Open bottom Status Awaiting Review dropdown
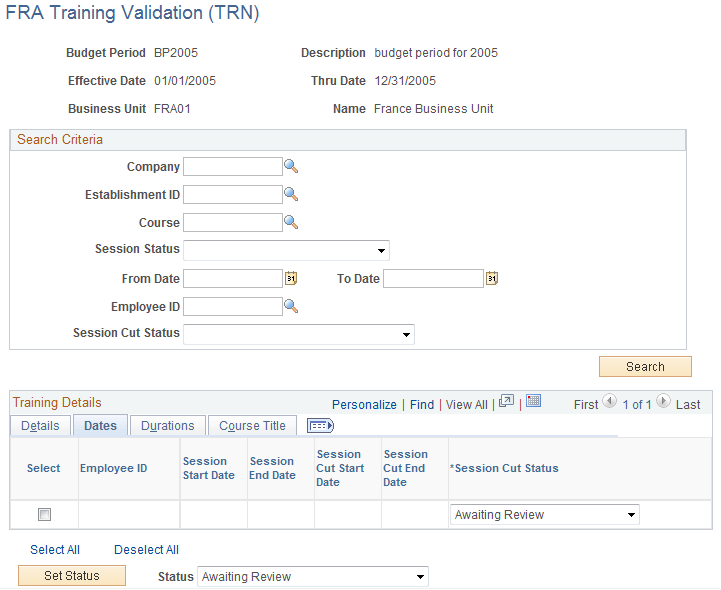 pos(313,576)
